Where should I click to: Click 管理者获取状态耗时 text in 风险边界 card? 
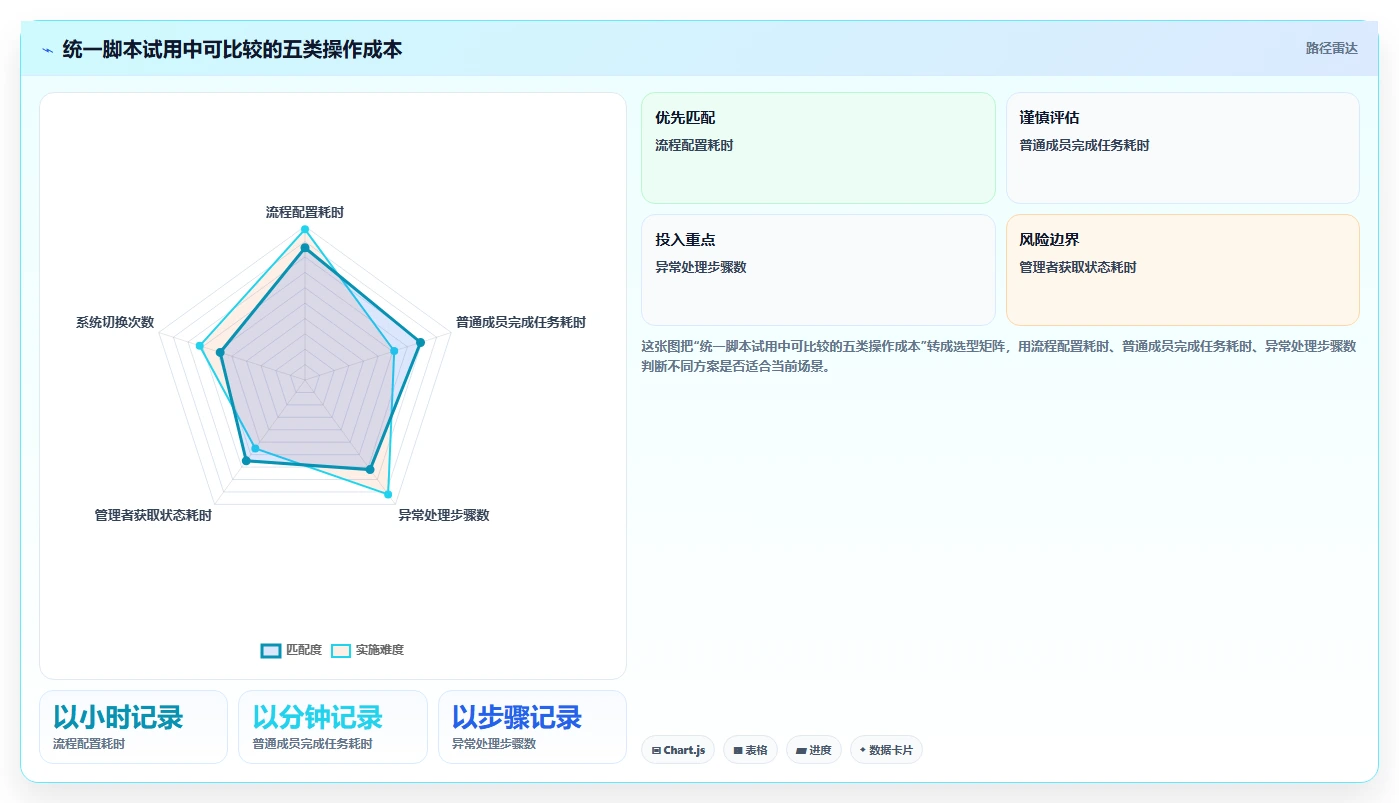1078,267
